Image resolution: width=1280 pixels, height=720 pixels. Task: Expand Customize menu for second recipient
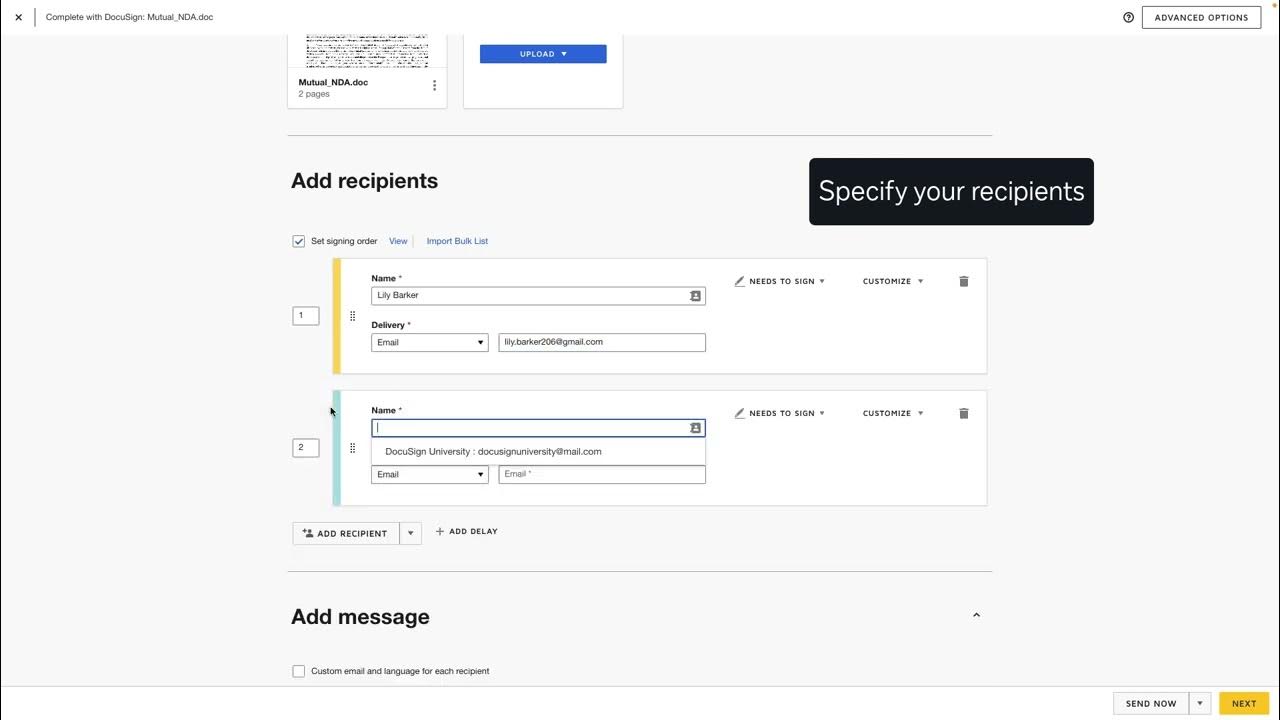[893, 414]
